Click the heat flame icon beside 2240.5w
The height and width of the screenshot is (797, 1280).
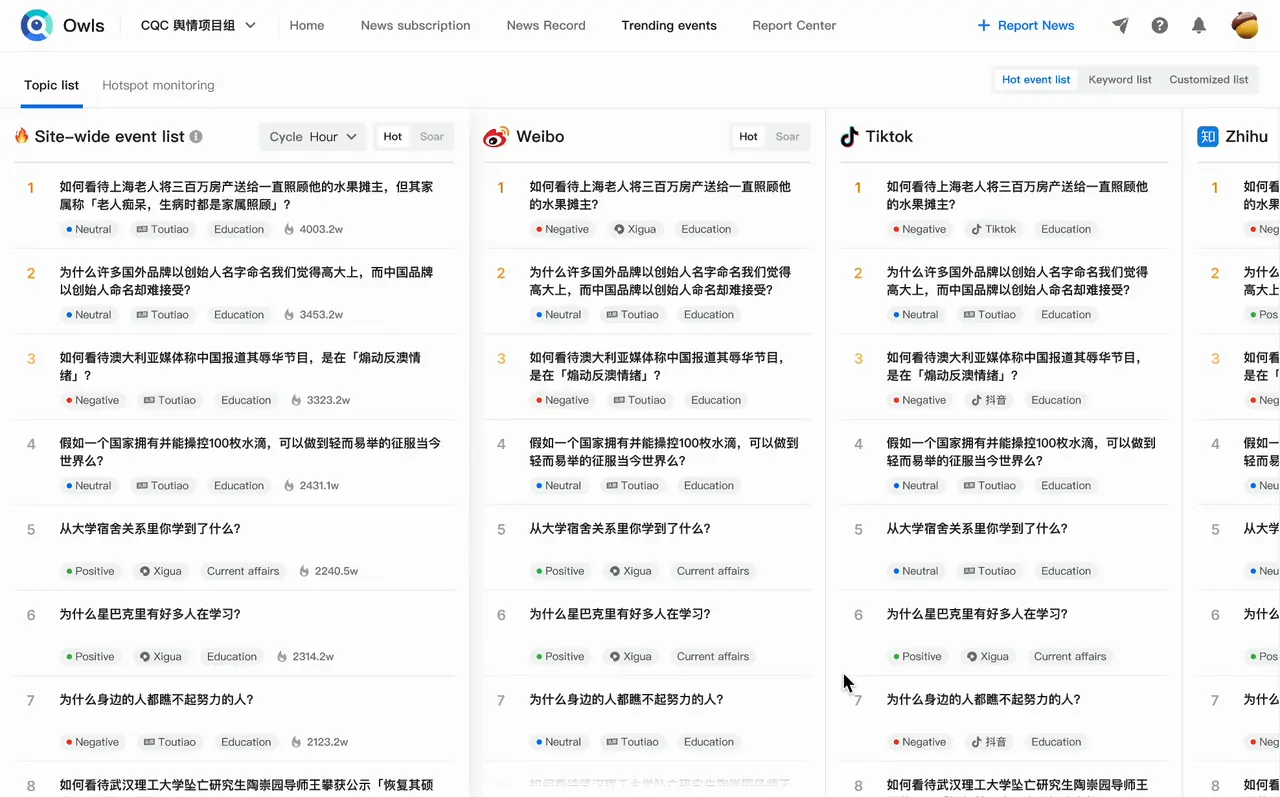point(304,571)
